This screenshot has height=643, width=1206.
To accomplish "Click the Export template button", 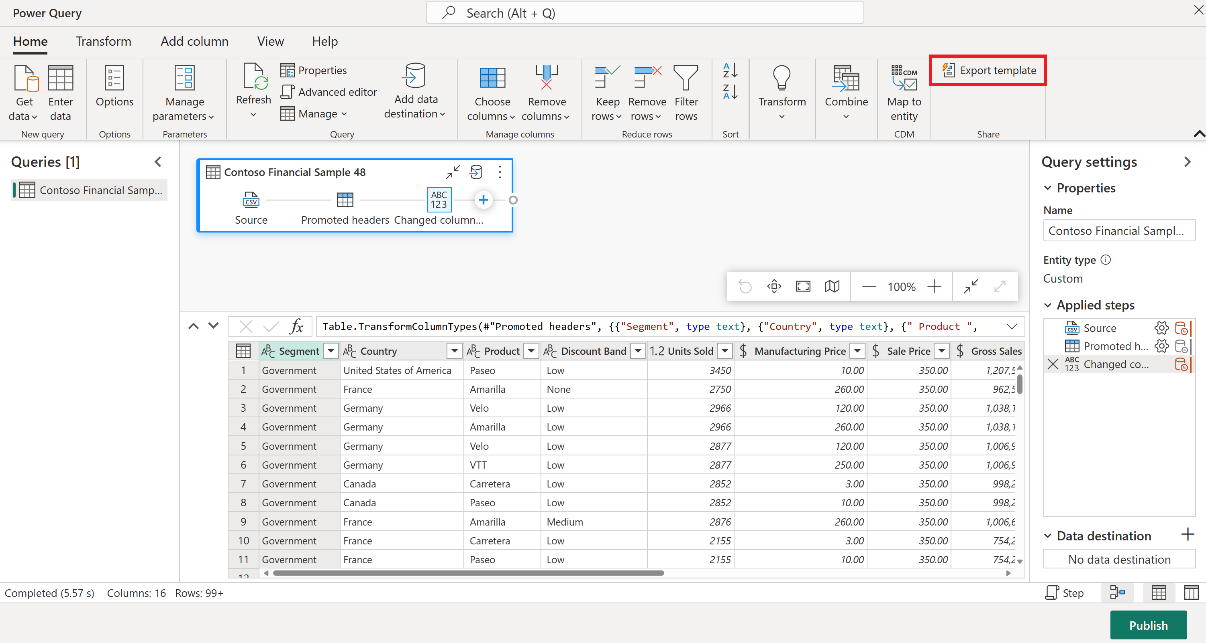I will 988,70.
